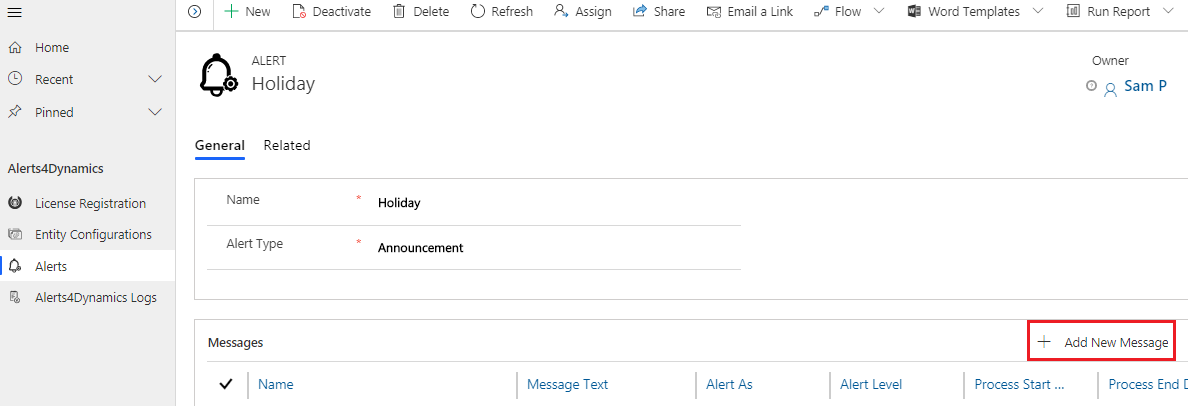The height and width of the screenshot is (406, 1188).
Task: Click the owner user icon beside Sam P
Action: [x=1111, y=89]
